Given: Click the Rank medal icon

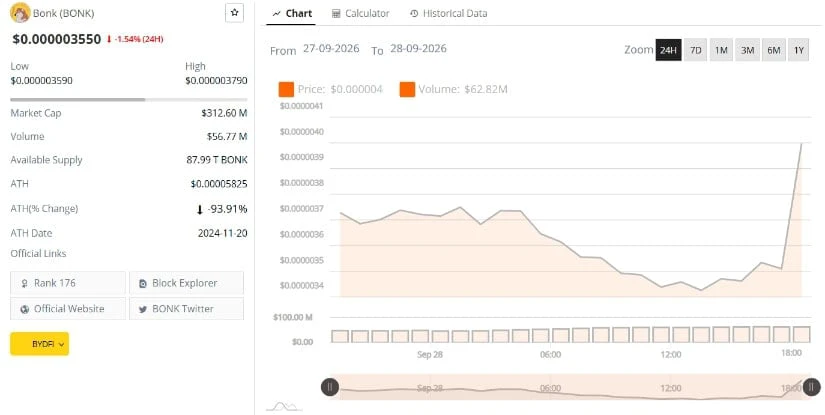Looking at the screenshot, I should pyautogui.click(x=24, y=284).
